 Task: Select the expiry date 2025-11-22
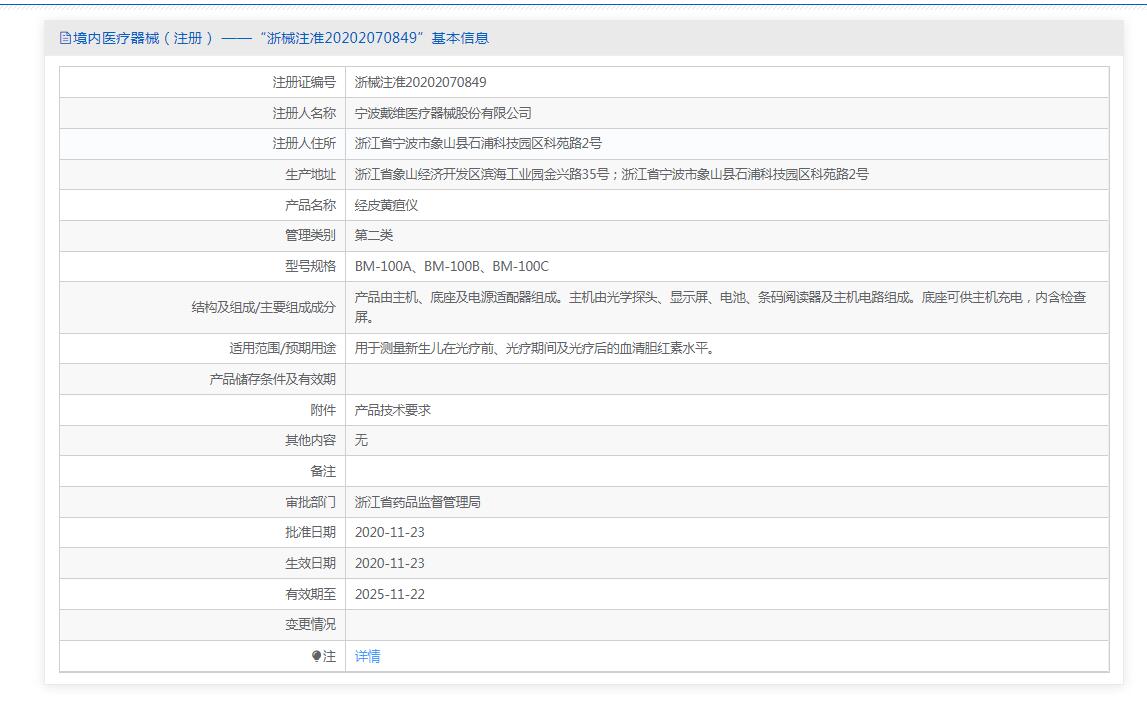pyautogui.click(x=390, y=594)
